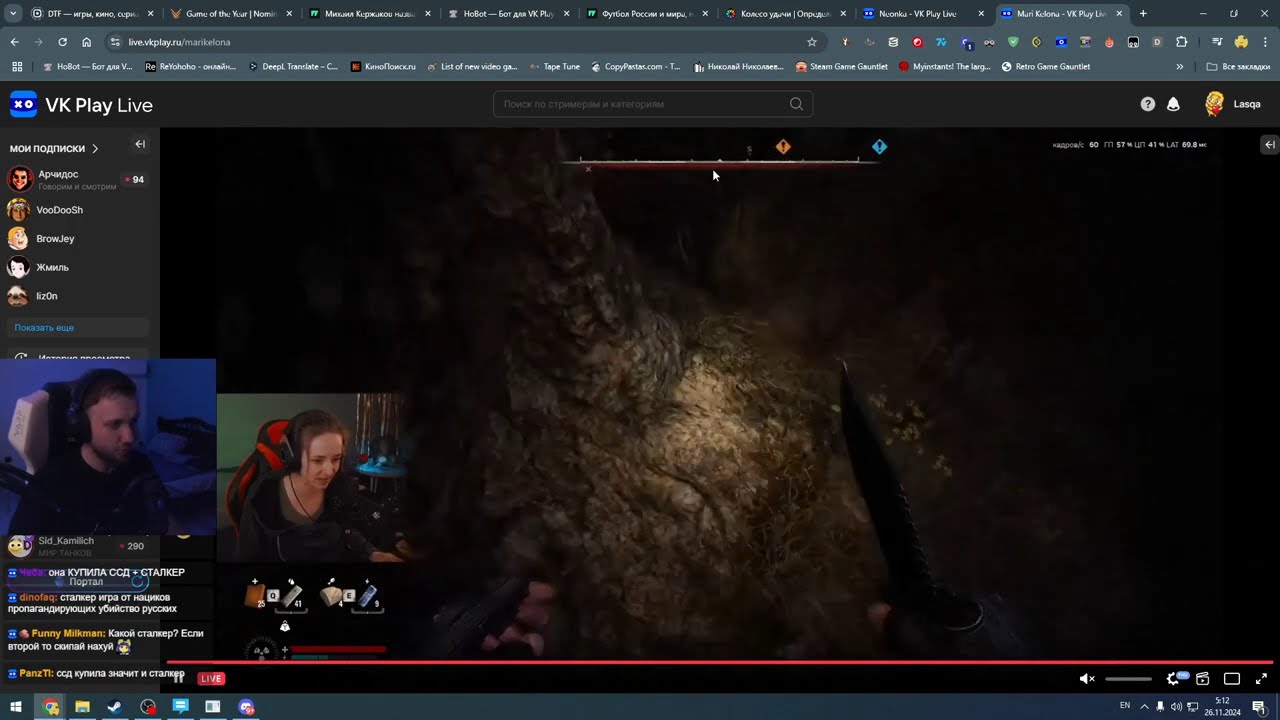The width and height of the screenshot is (1280, 720).
Task: Switch to the Колесо удачи tab
Action: coord(785,14)
